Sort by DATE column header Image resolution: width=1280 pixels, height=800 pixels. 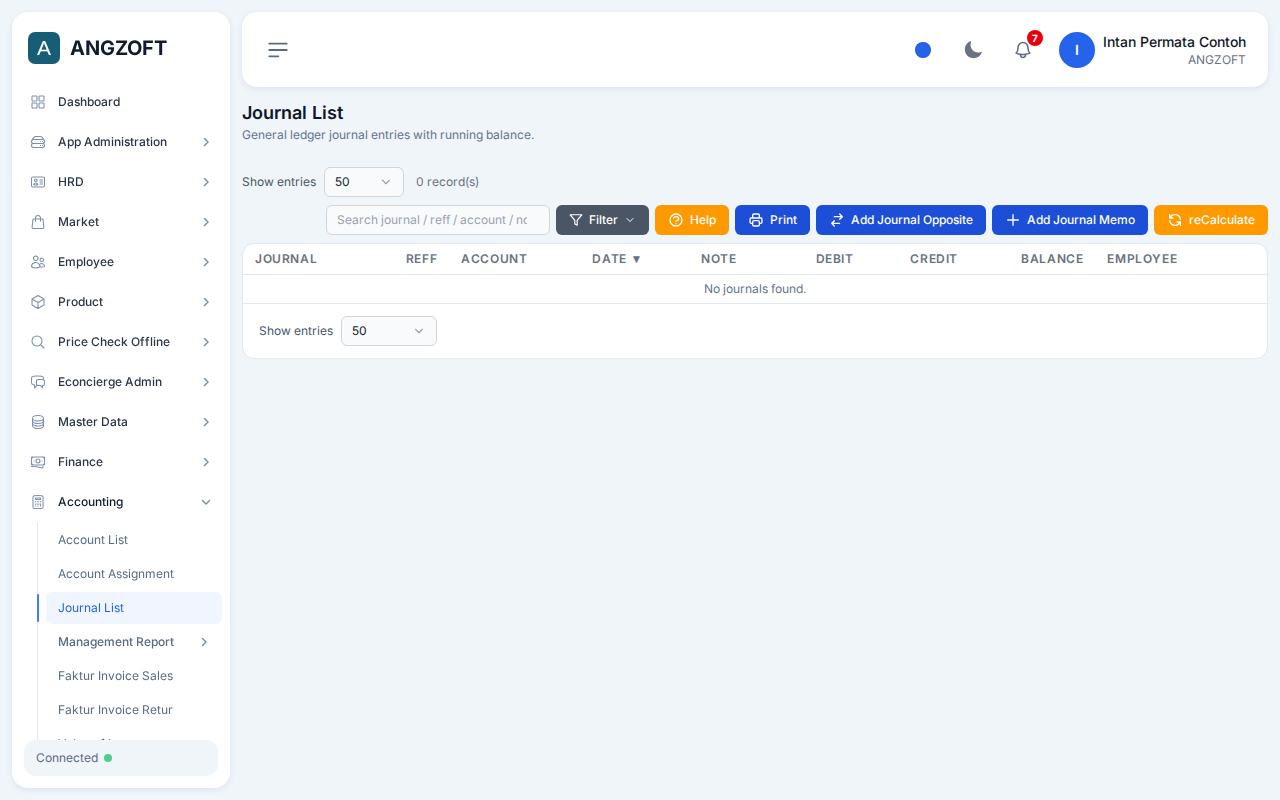pyautogui.click(x=616, y=259)
